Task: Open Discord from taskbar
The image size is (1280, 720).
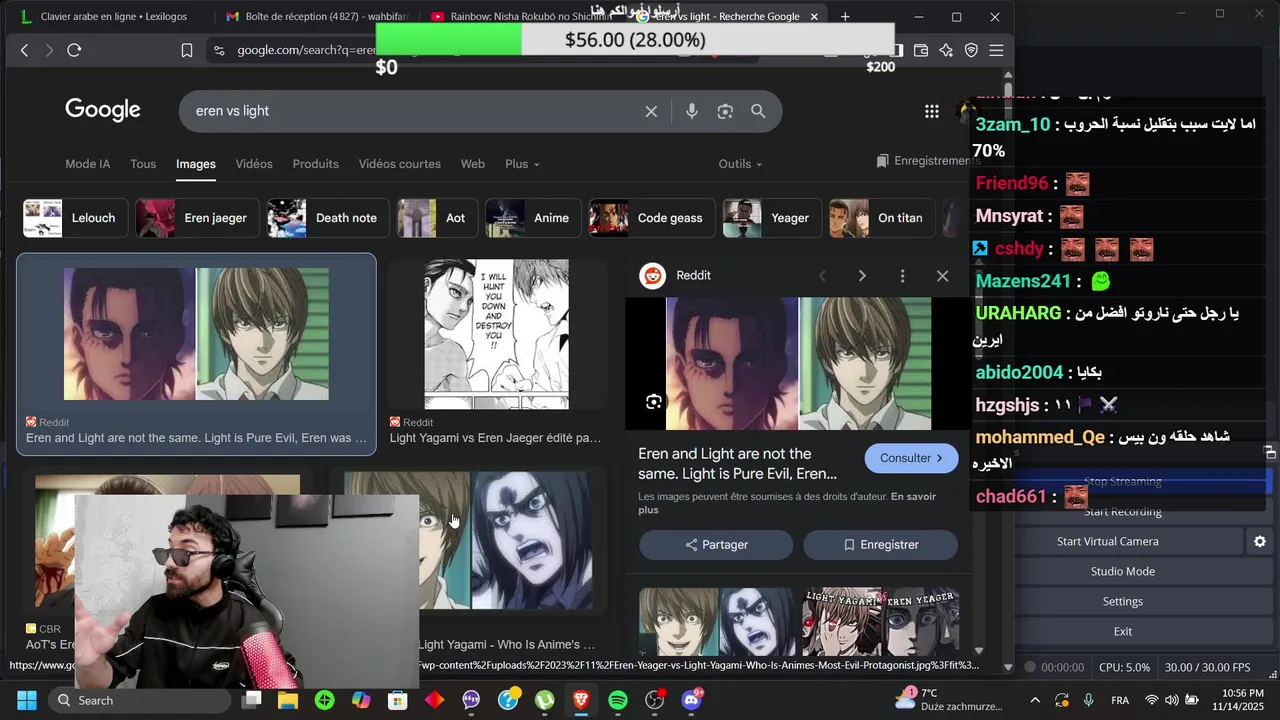Action: (x=691, y=700)
